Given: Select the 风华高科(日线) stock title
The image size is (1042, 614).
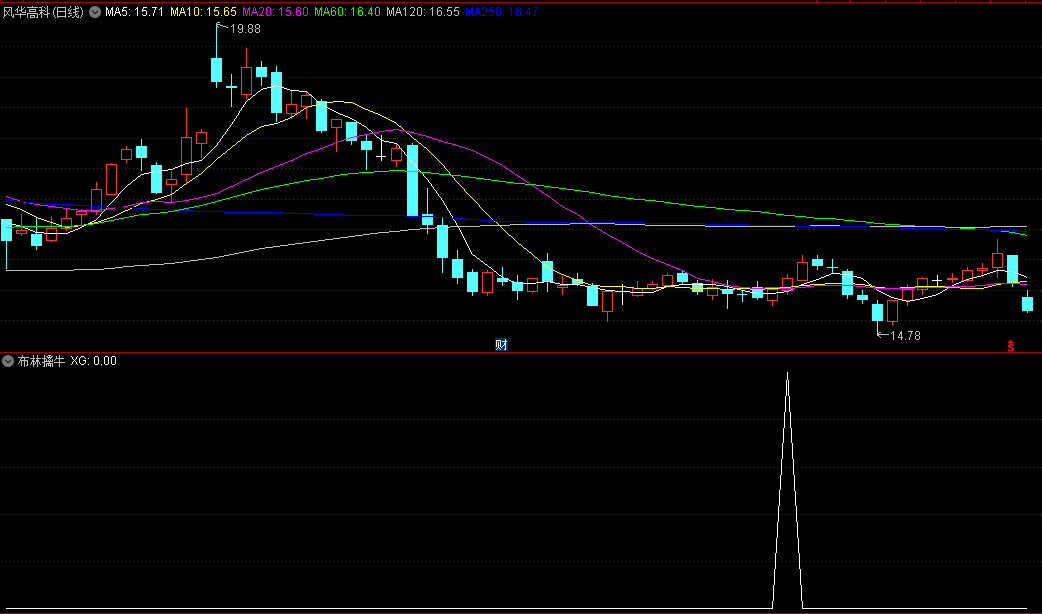Looking at the screenshot, I should (x=43, y=12).
